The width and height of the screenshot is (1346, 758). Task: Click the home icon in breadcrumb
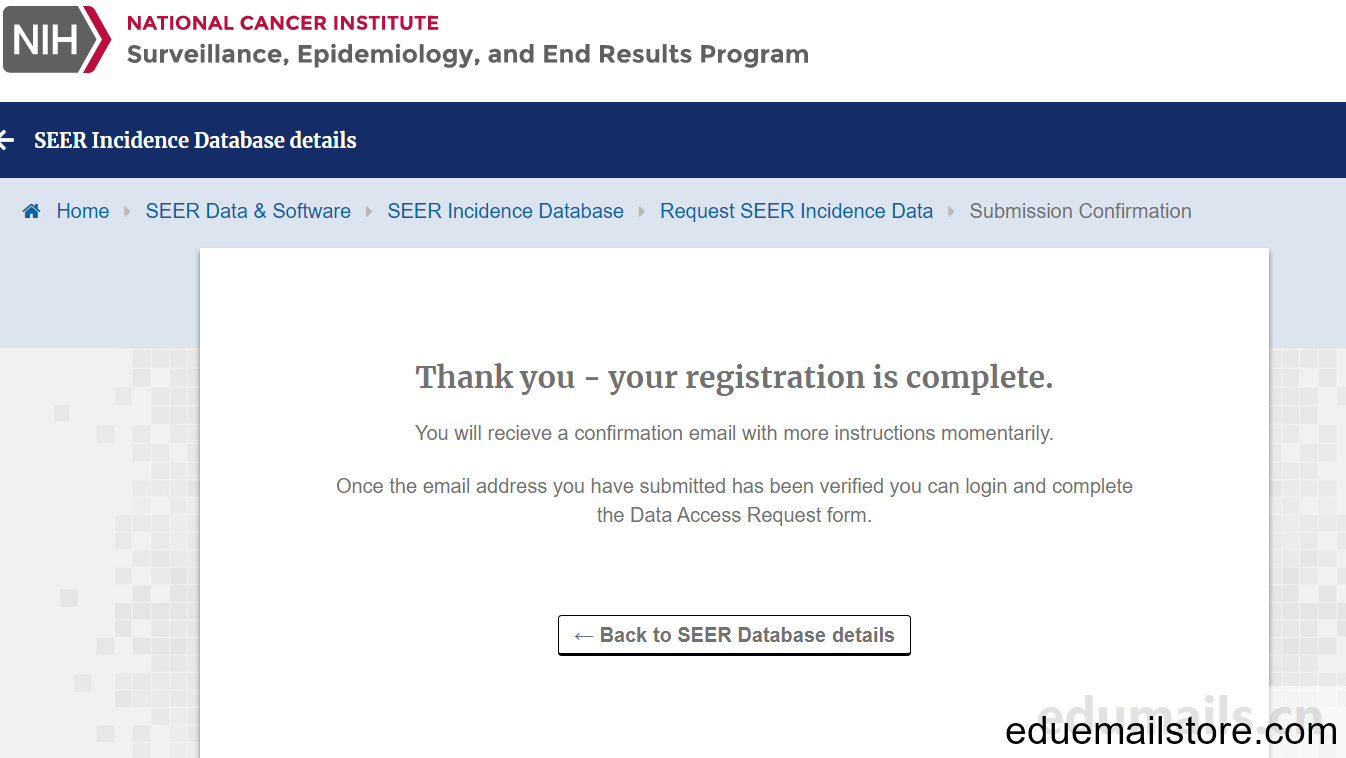click(32, 211)
